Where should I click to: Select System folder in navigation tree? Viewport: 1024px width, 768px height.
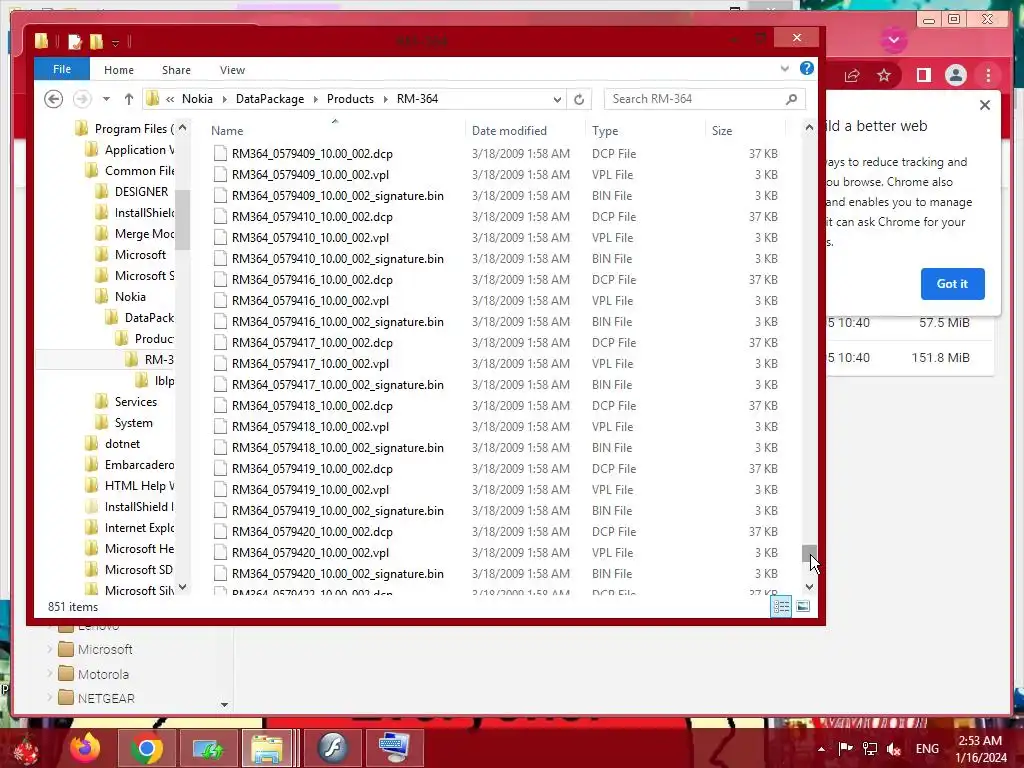(133, 423)
